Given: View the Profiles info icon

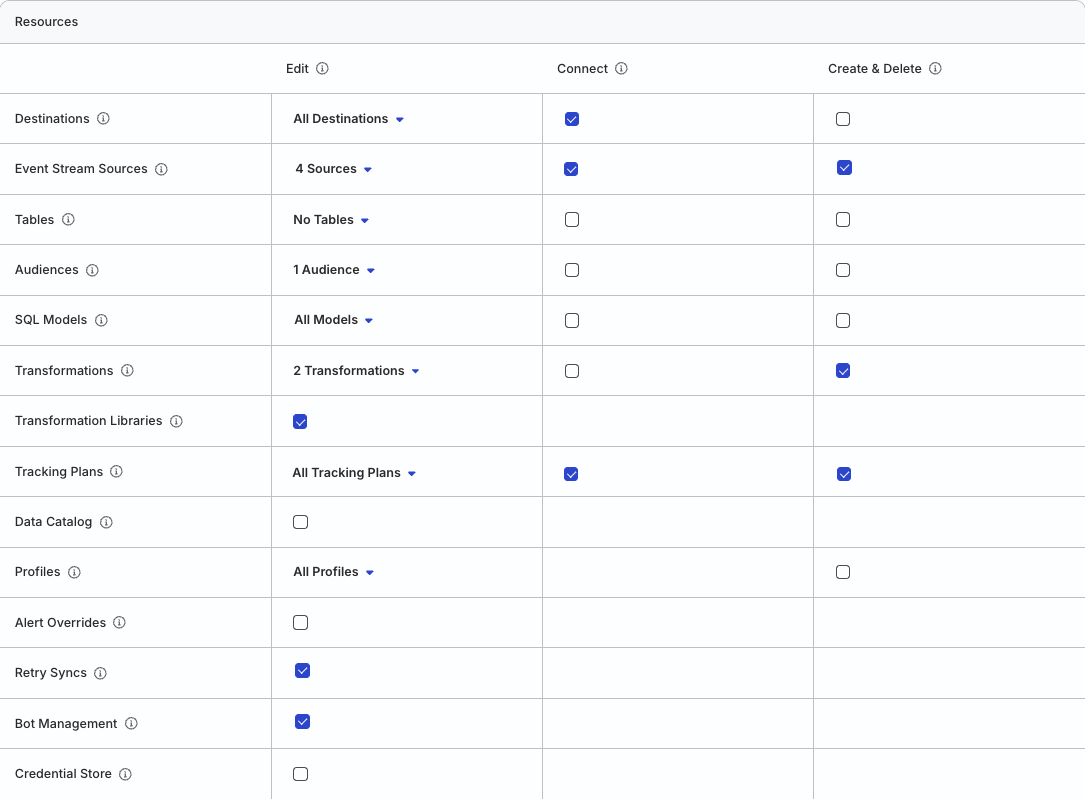Looking at the screenshot, I should coord(74,572).
